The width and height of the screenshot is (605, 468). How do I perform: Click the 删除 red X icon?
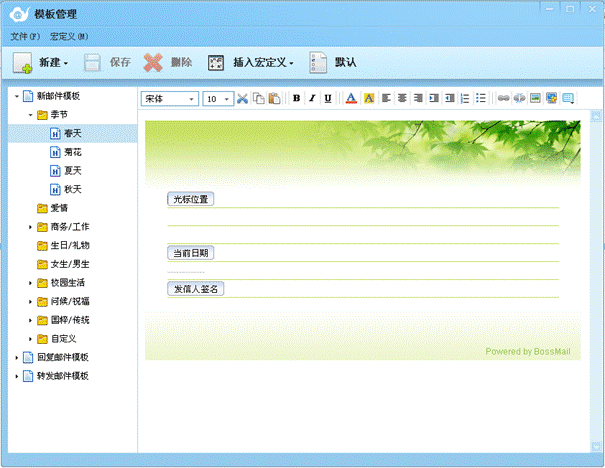153,62
